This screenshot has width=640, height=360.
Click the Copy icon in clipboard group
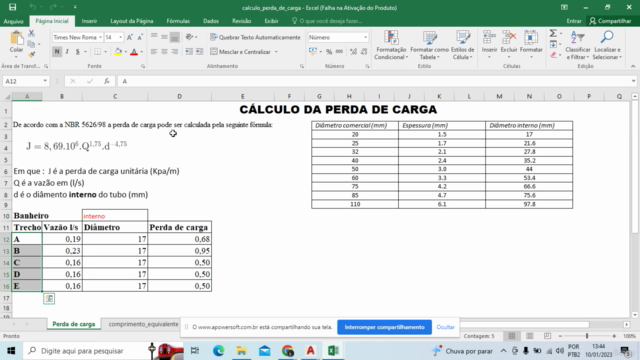click(x=31, y=44)
